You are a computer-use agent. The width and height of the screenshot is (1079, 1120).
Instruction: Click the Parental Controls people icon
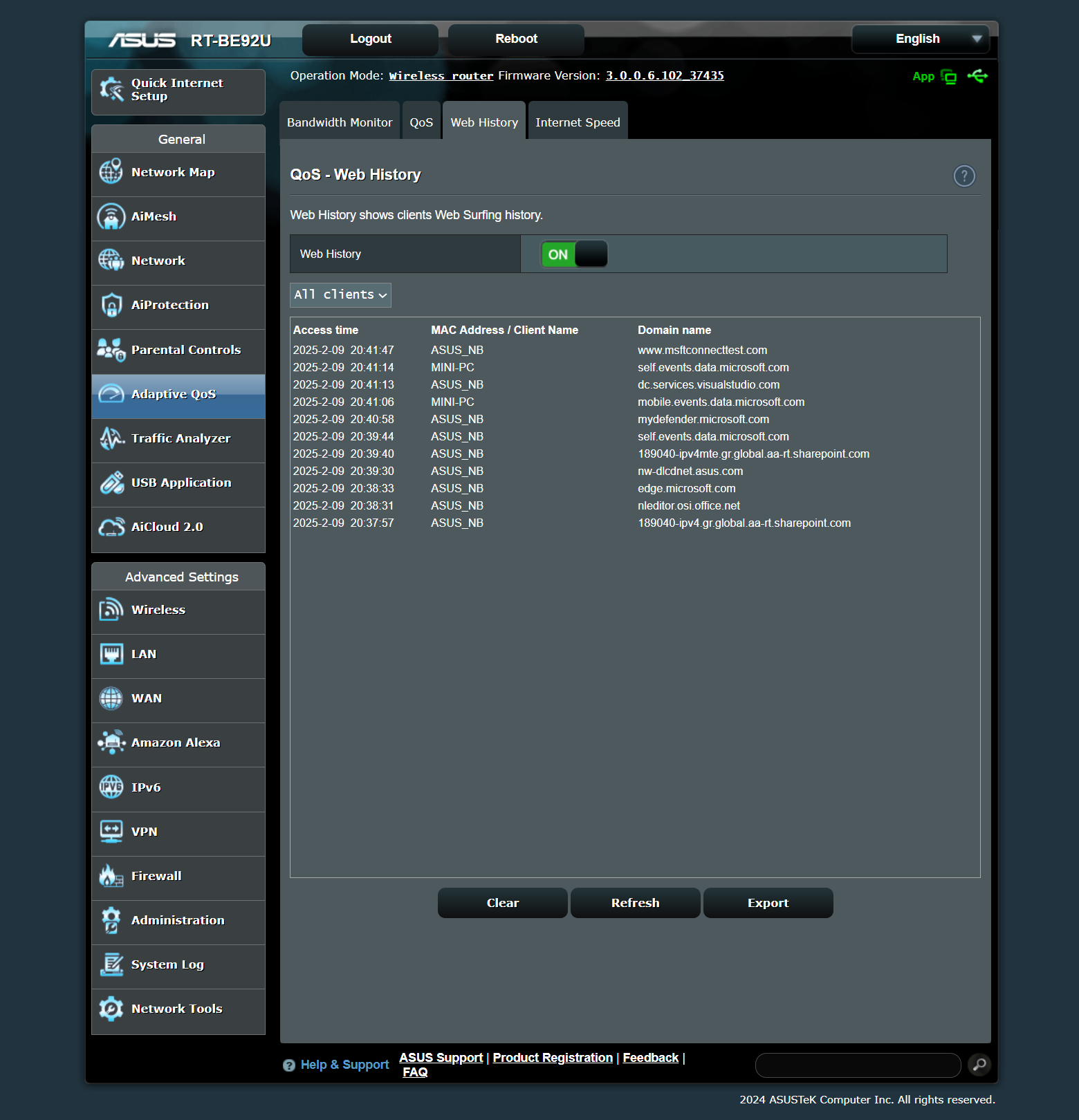point(111,350)
